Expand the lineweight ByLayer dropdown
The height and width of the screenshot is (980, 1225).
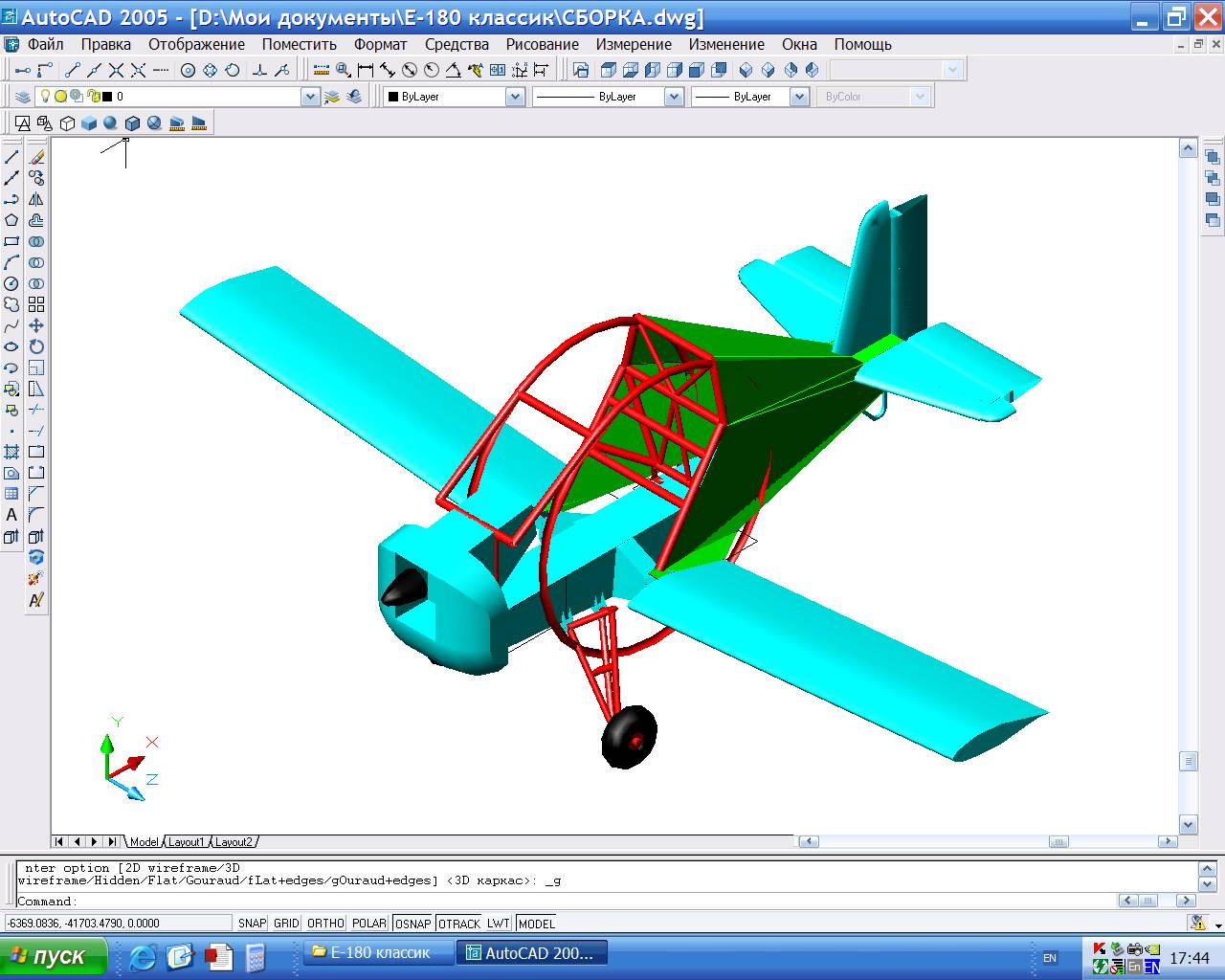(x=793, y=97)
